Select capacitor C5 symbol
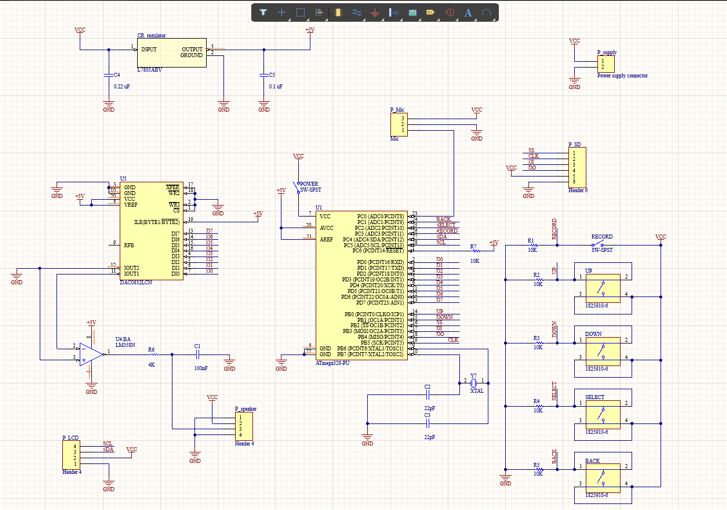Screen dimensions: 727x510 [264, 74]
